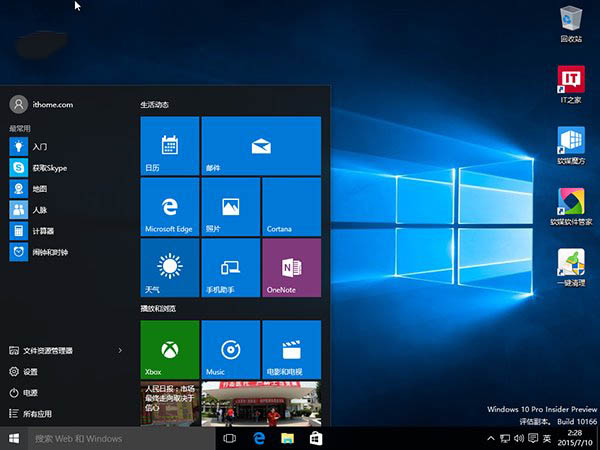
Task: Open the Cortana tile
Action: click(291, 207)
